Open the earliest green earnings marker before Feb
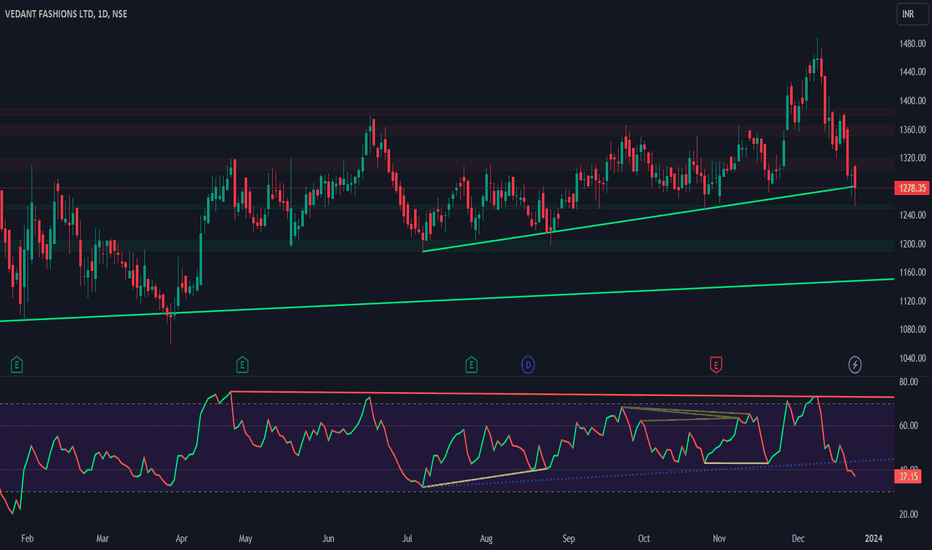 tap(17, 364)
